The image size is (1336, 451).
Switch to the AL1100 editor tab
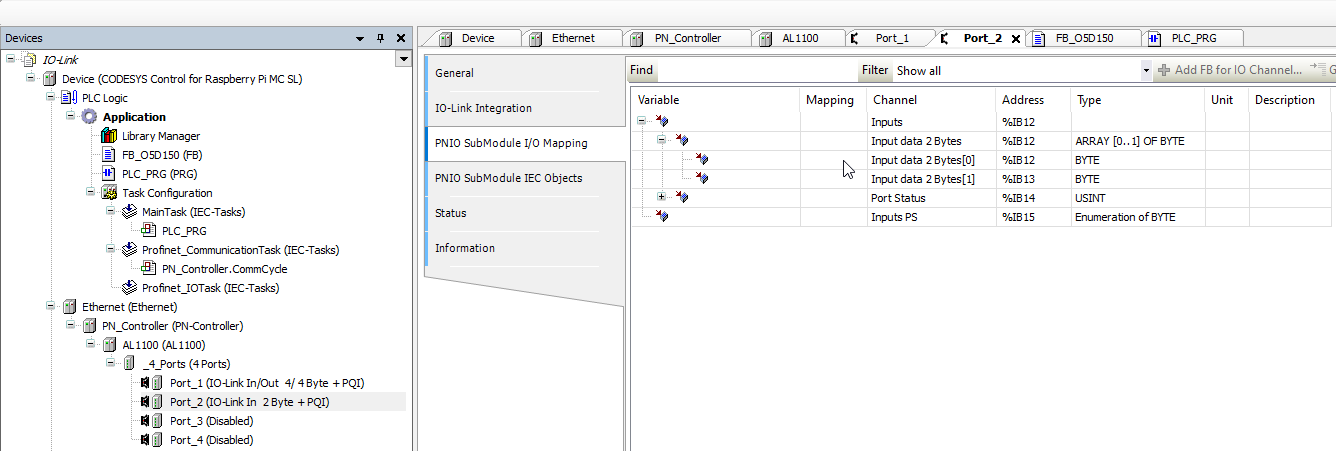(799, 38)
